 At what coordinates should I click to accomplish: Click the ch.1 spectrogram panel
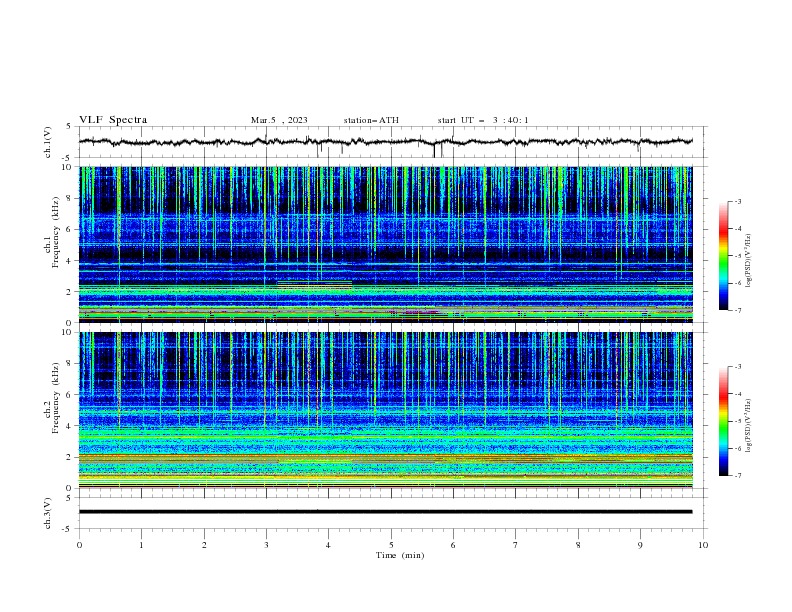pyautogui.click(x=385, y=244)
